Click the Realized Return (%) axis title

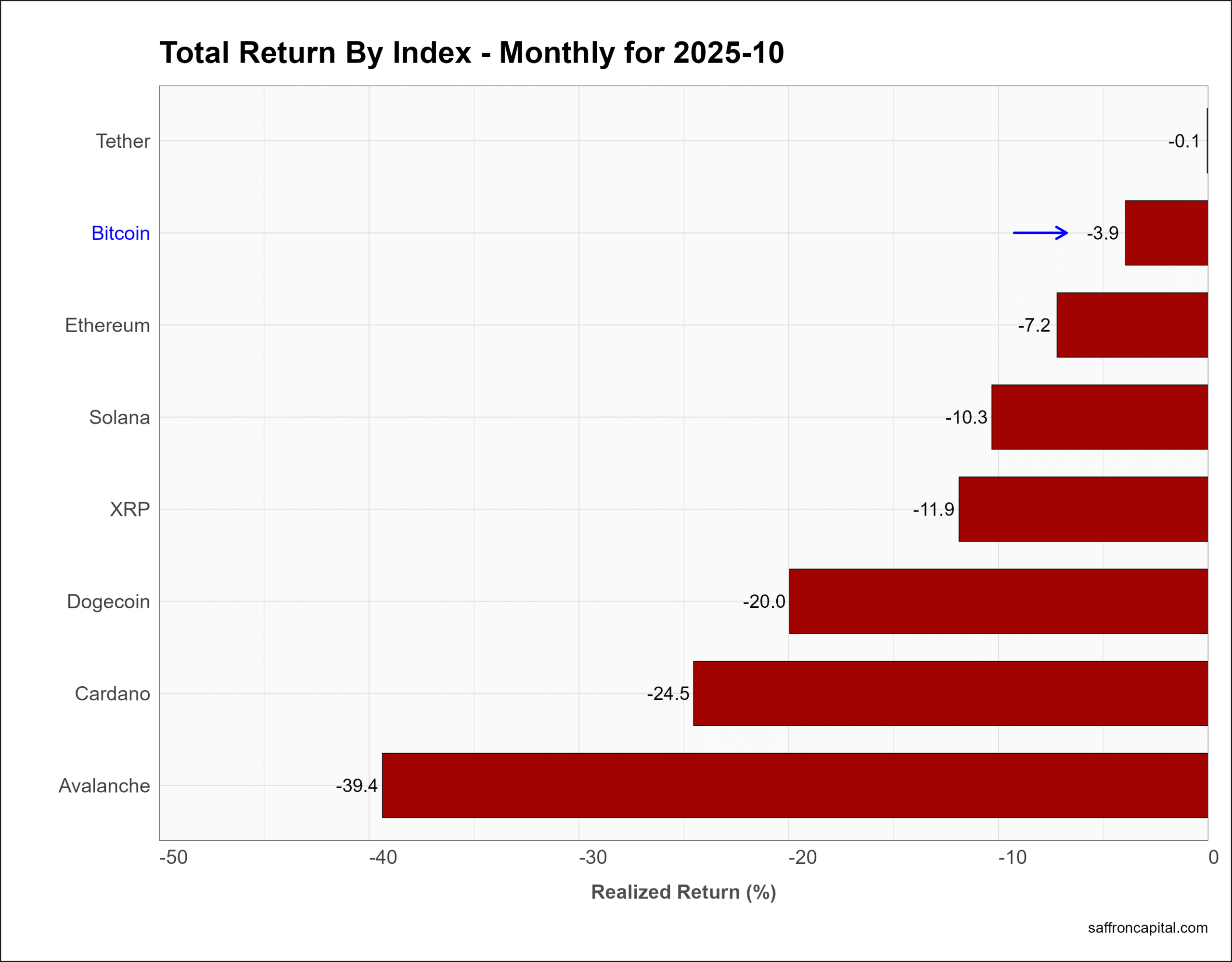tap(683, 892)
